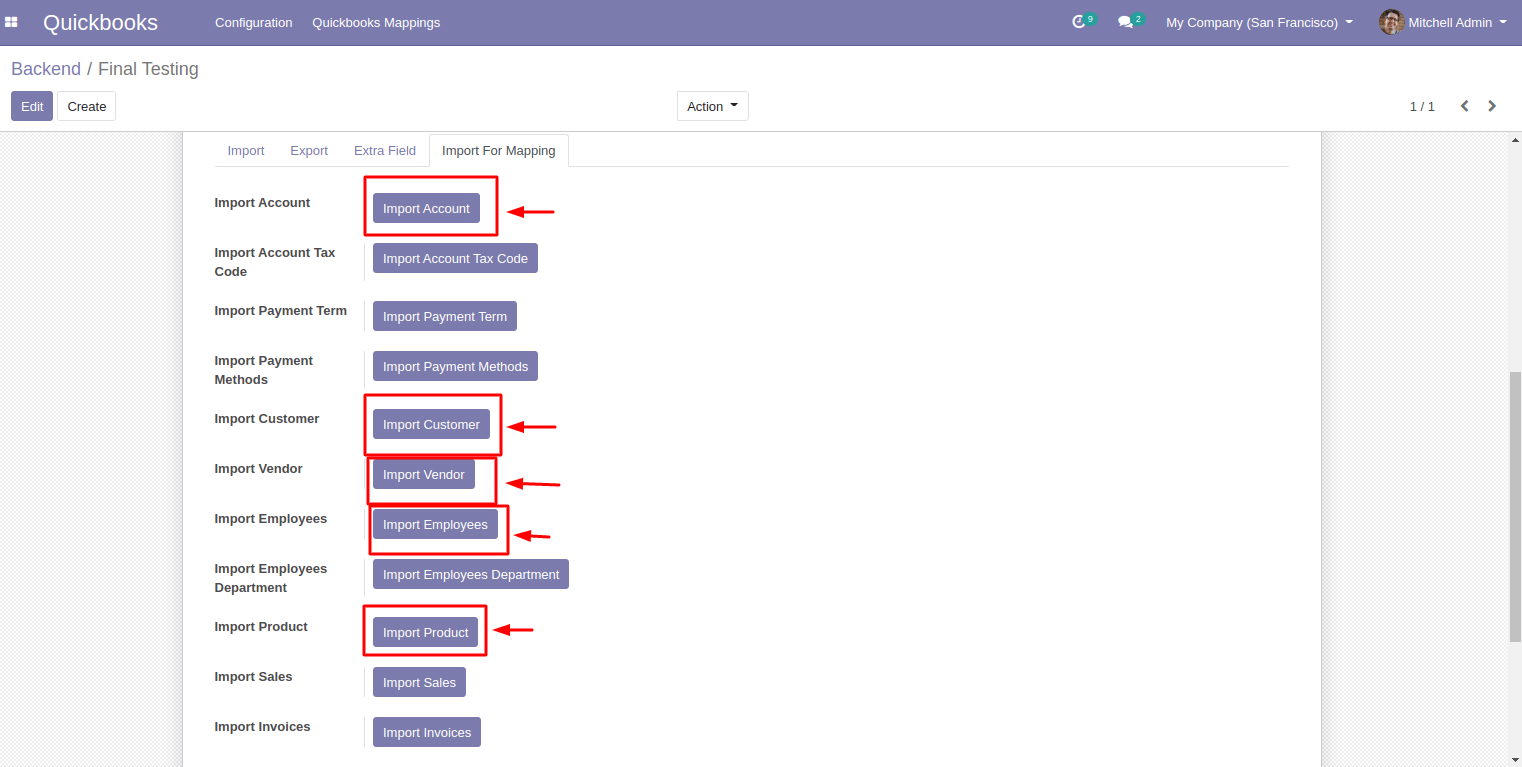Open the Action dropdown
The width and height of the screenshot is (1522, 767).
click(712, 105)
